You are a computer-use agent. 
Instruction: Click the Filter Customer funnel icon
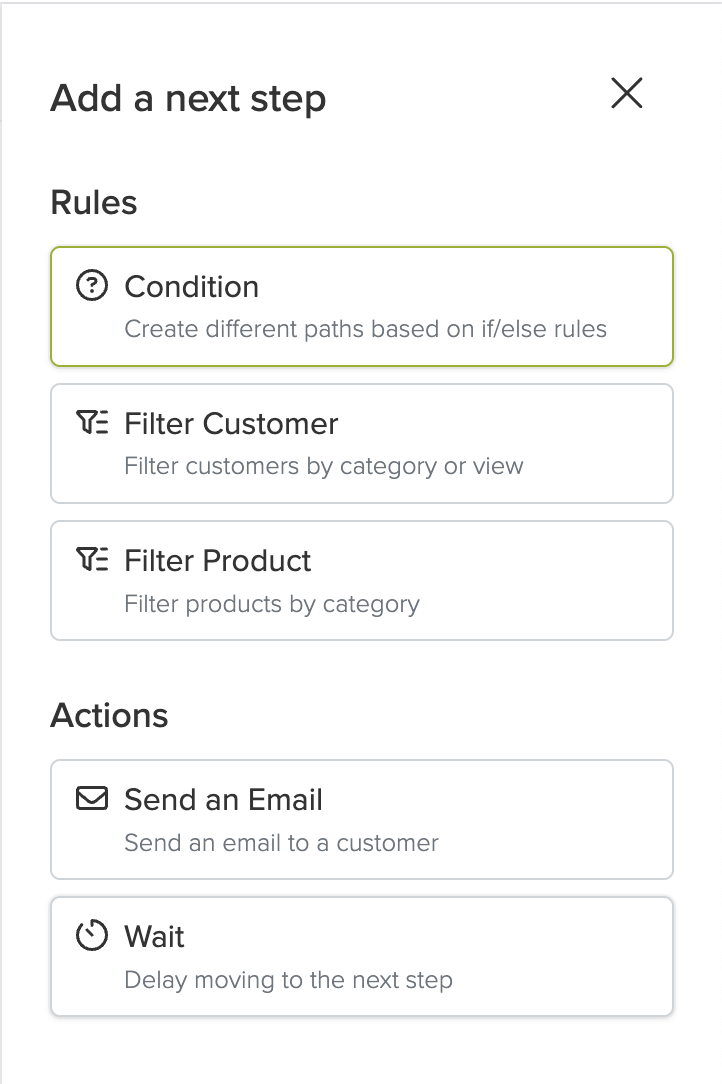click(x=92, y=422)
